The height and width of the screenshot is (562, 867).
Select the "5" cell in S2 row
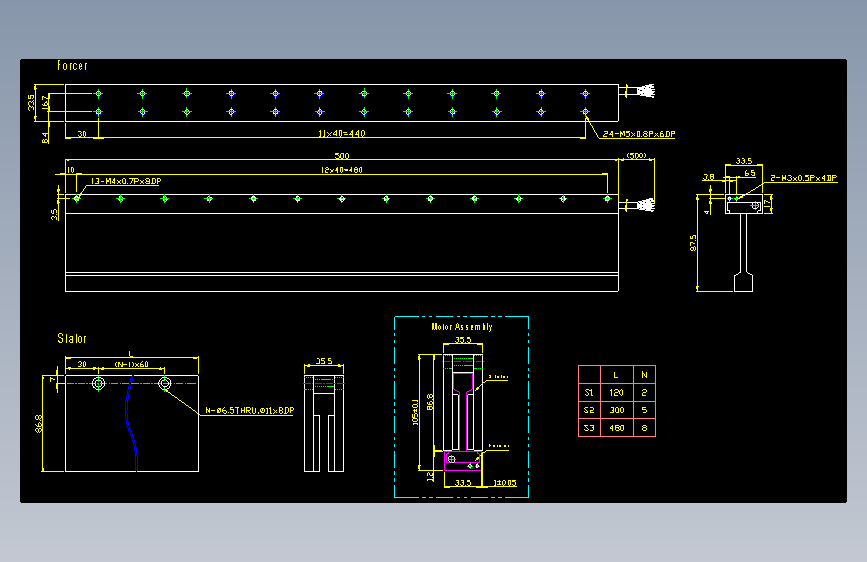(644, 410)
